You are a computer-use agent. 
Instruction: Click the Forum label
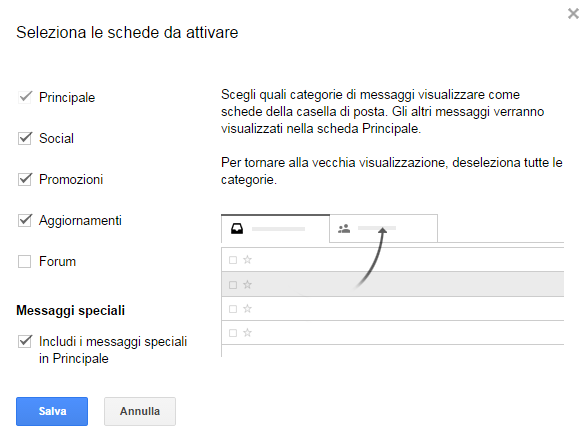tap(58, 261)
